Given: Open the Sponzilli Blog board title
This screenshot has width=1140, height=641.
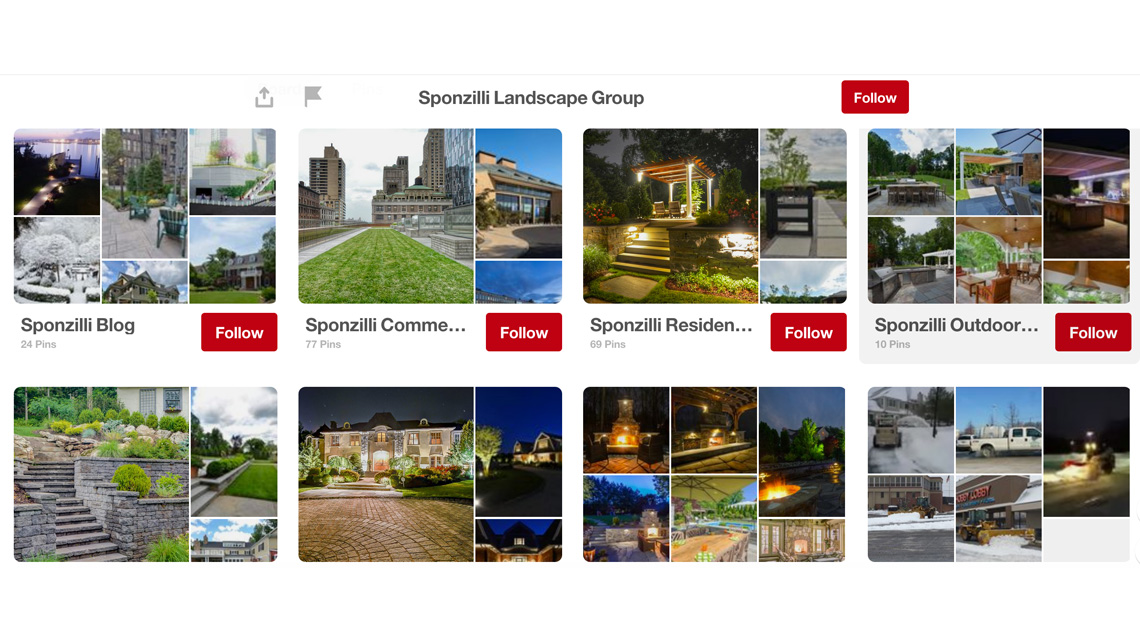Looking at the screenshot, I should coord(78,325).
